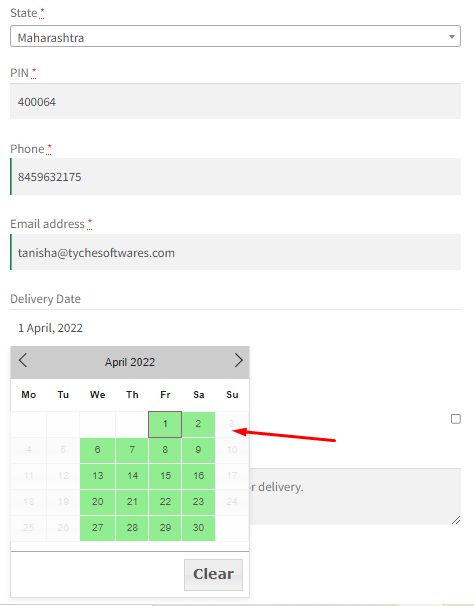Select April 2 in the calendar
The width and height of the screenshot is (474, 606).
pos(198,424)
